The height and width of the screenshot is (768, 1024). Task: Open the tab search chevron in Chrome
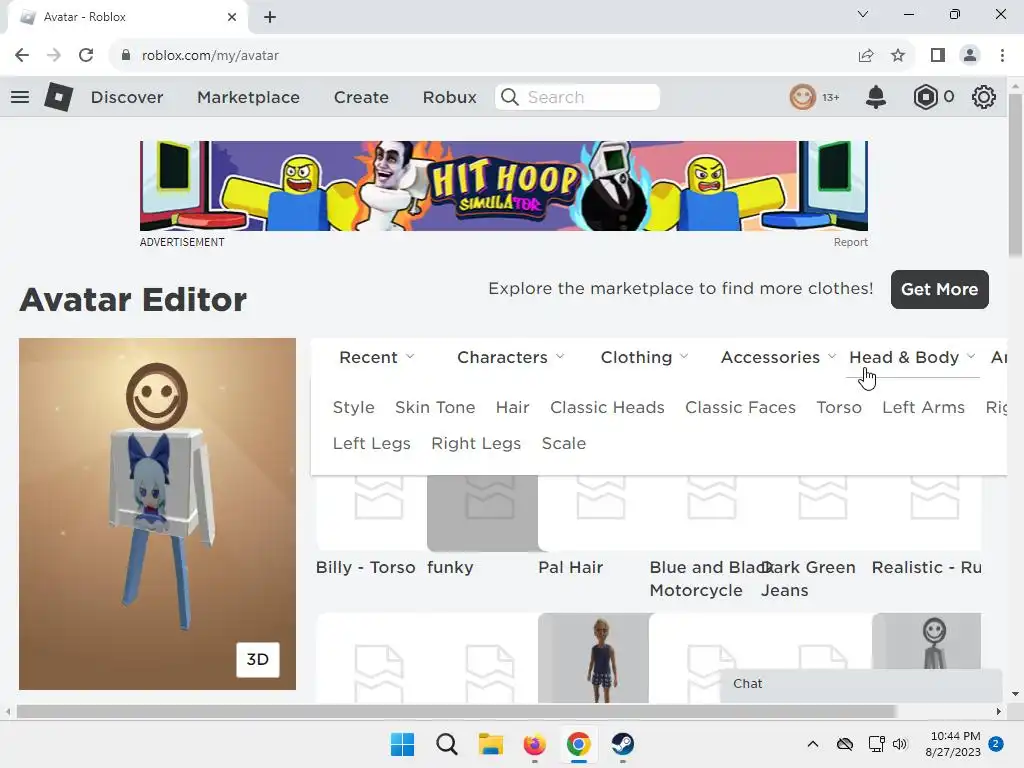(863, 14)
